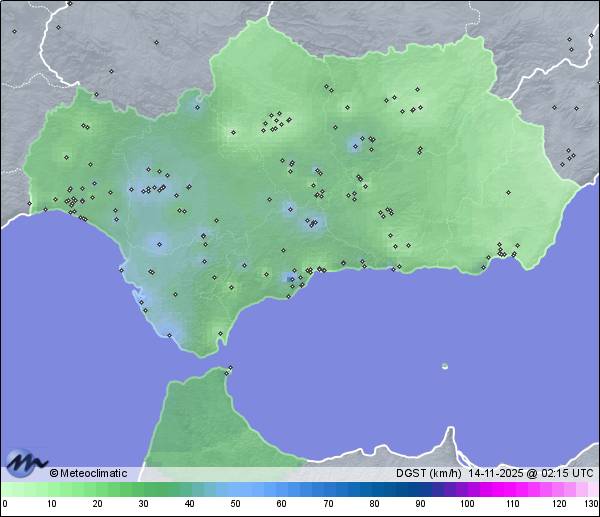The width and height of the screenshot is (600, 517).
Task: Click the © Meteoclimatic copyright text
Action: coord(88,473)
